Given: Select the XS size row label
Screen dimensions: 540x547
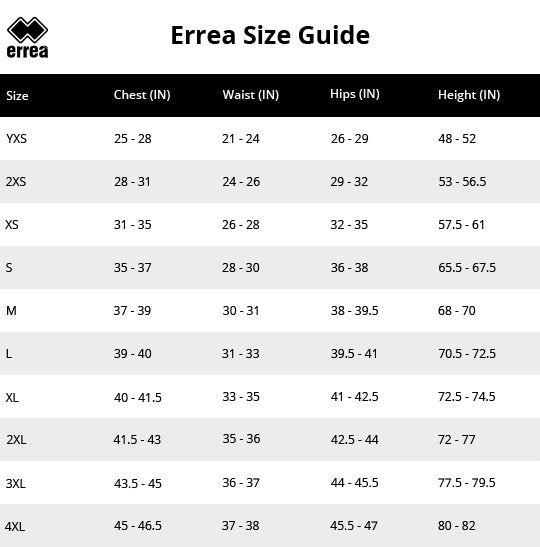Looking at the screenshot, I should click(x=12, y=225).
